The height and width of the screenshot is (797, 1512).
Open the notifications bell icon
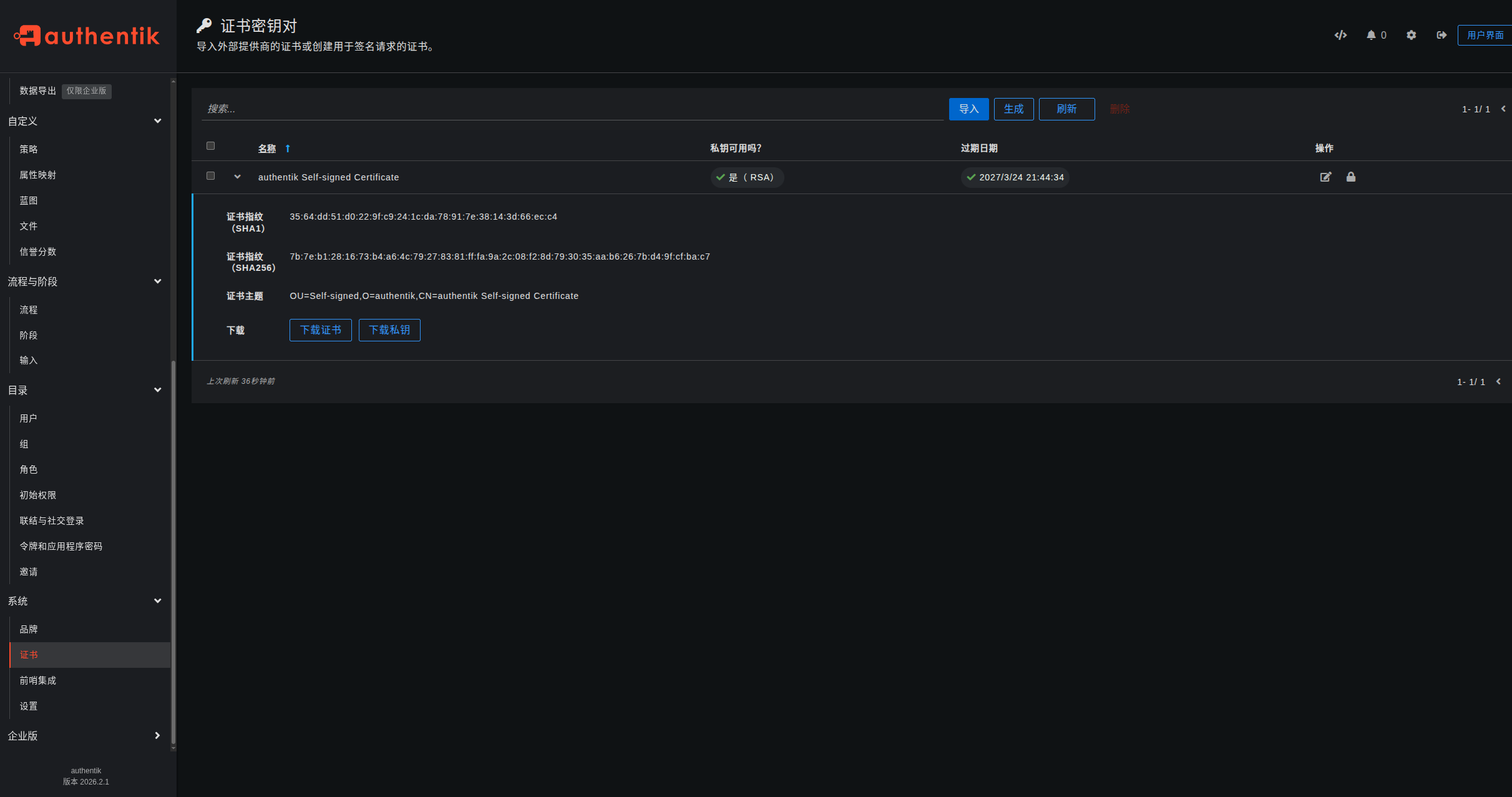(1371, 35)
